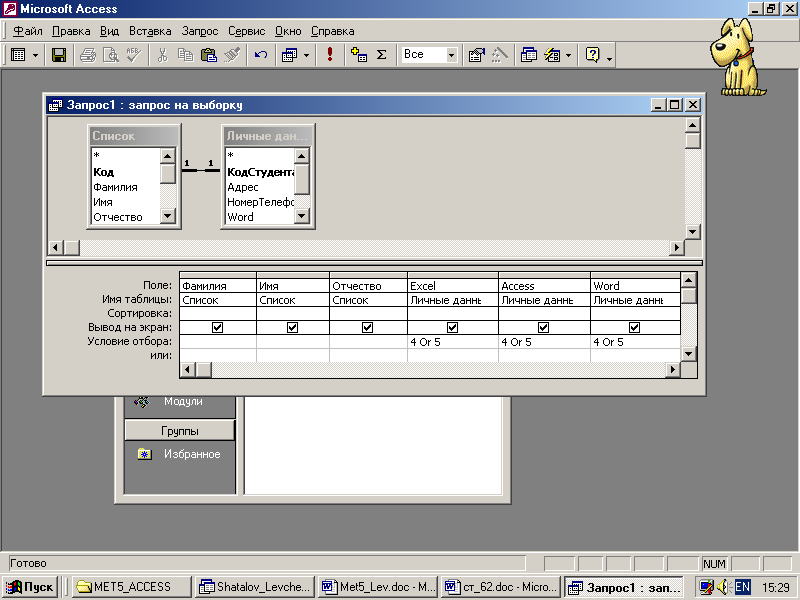Click Excel criteria cell '4 Or 5'
This screenshot has width=800, height=600.
pos(453,342)
